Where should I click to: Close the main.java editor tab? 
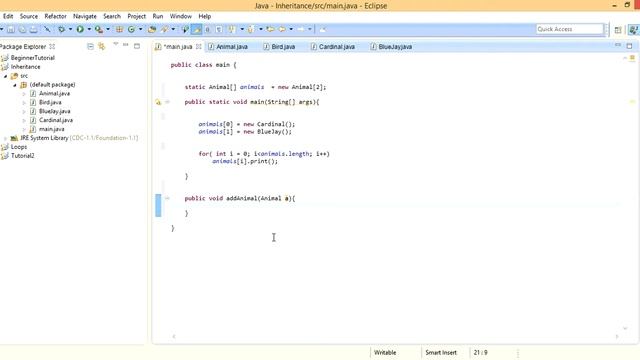199,47
